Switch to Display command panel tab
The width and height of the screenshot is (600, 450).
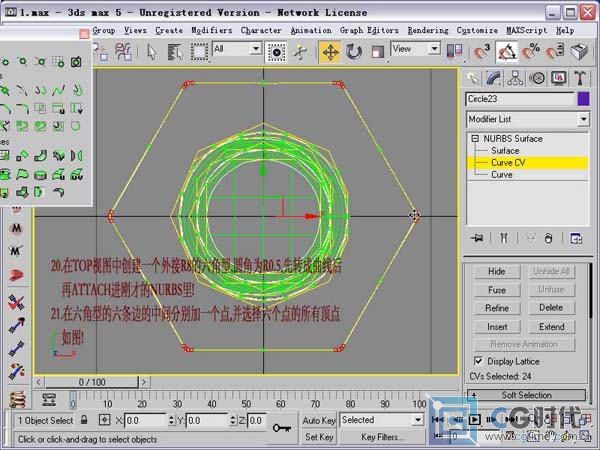click(559, 78)
